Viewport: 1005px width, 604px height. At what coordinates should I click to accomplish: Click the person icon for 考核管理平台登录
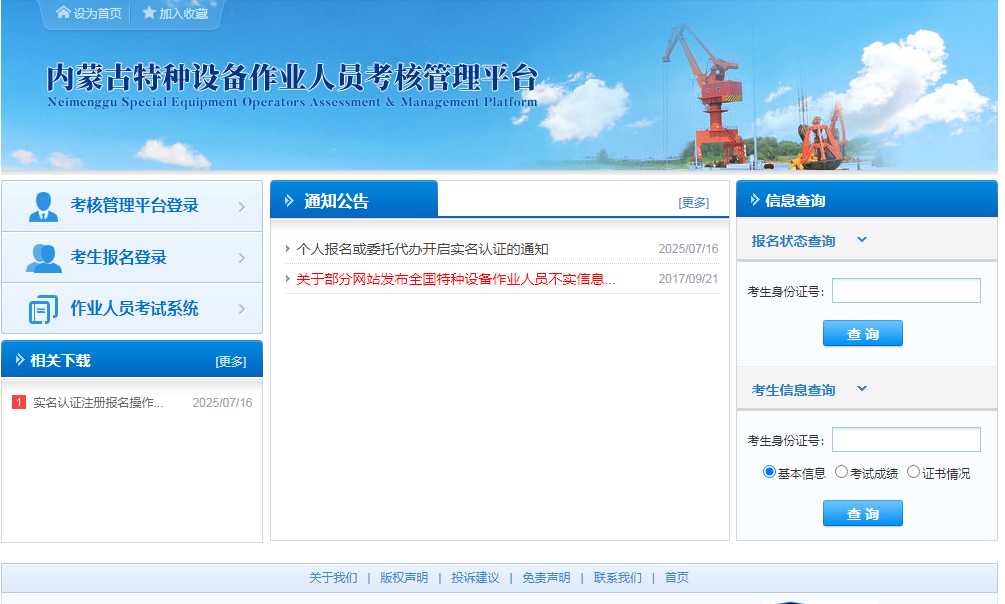[43, 206]
